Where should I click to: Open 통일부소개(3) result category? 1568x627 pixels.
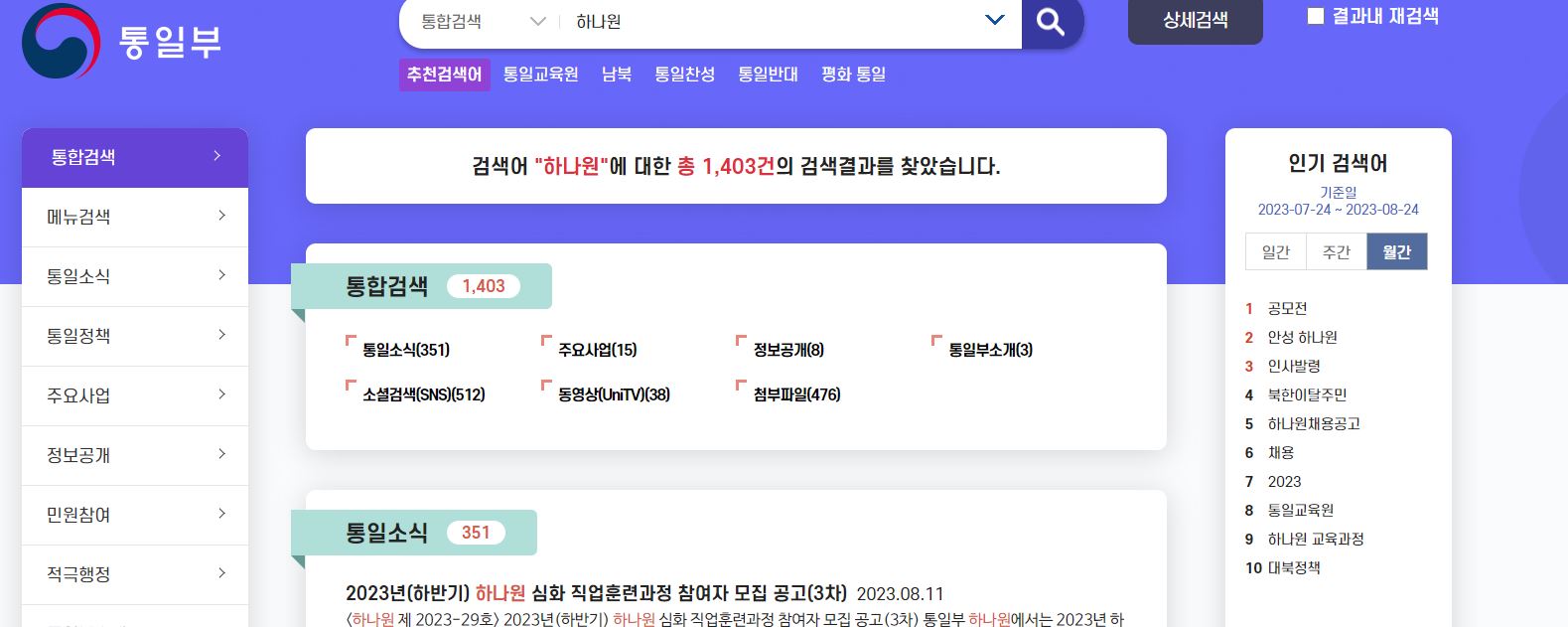coord(991,350)
